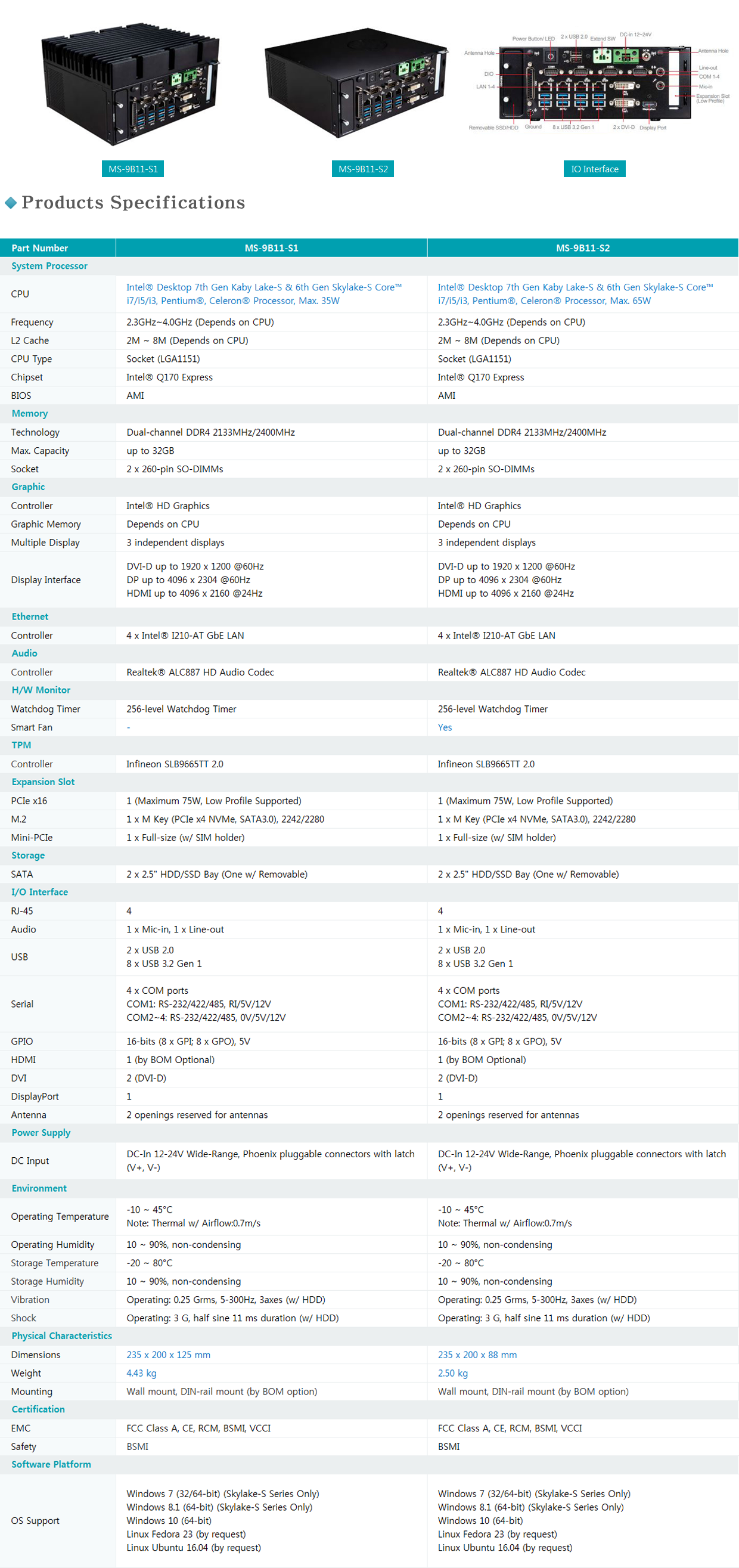Click the Max. Capacity row label
739x1568 pixels.
40,451
